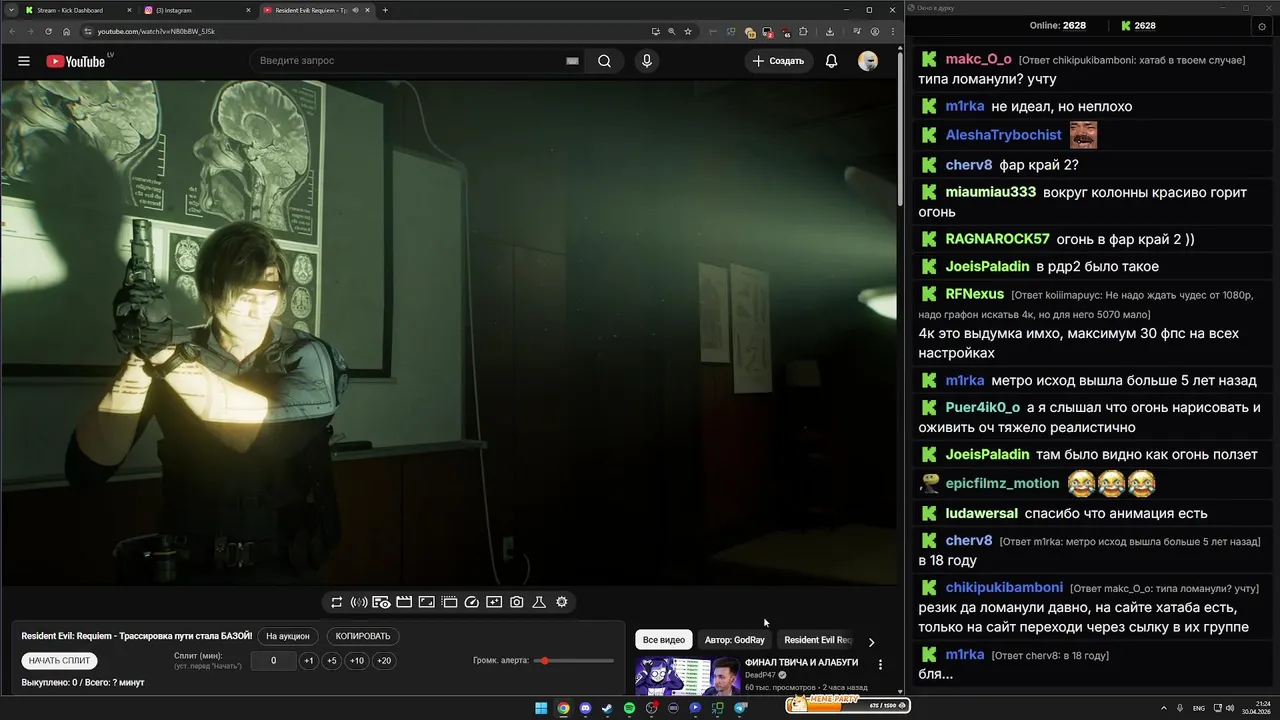Viewport: 1280px width, 720px height.
Task: Click the YouTube search magnifier button
Action: pos(604,61)
